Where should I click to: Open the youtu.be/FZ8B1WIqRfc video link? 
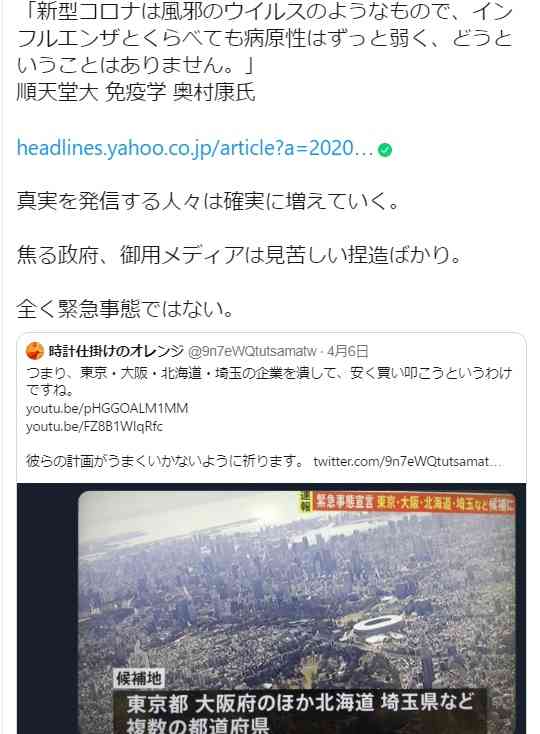click(94, 426)
